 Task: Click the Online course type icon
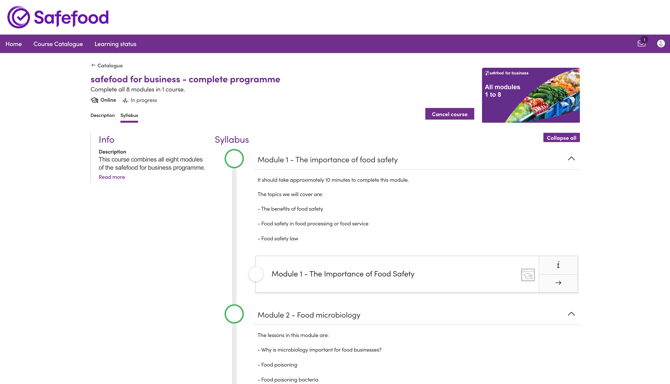click(x=94, y=100)
